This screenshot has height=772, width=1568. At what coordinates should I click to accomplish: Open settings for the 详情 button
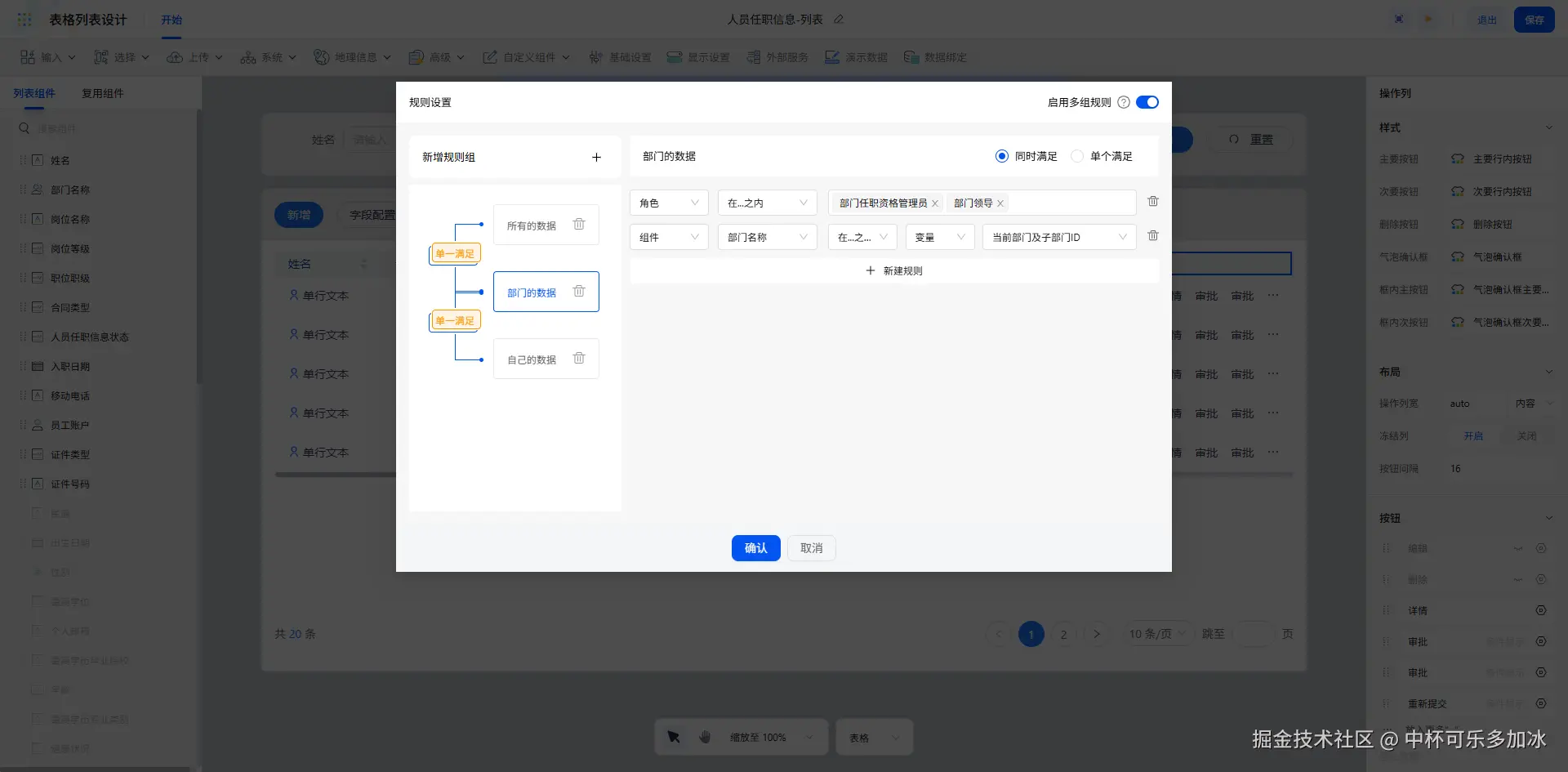click(1541, 610)
